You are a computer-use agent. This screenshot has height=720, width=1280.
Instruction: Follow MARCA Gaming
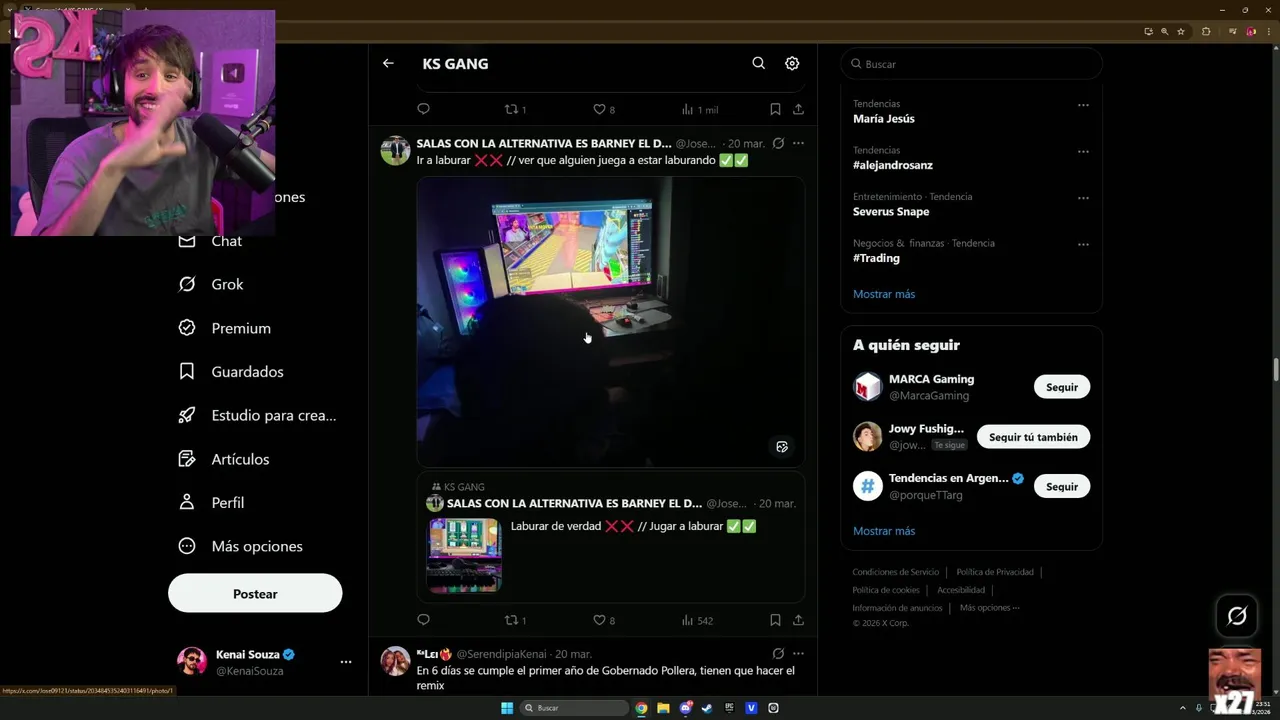[x=1062, y=387]
